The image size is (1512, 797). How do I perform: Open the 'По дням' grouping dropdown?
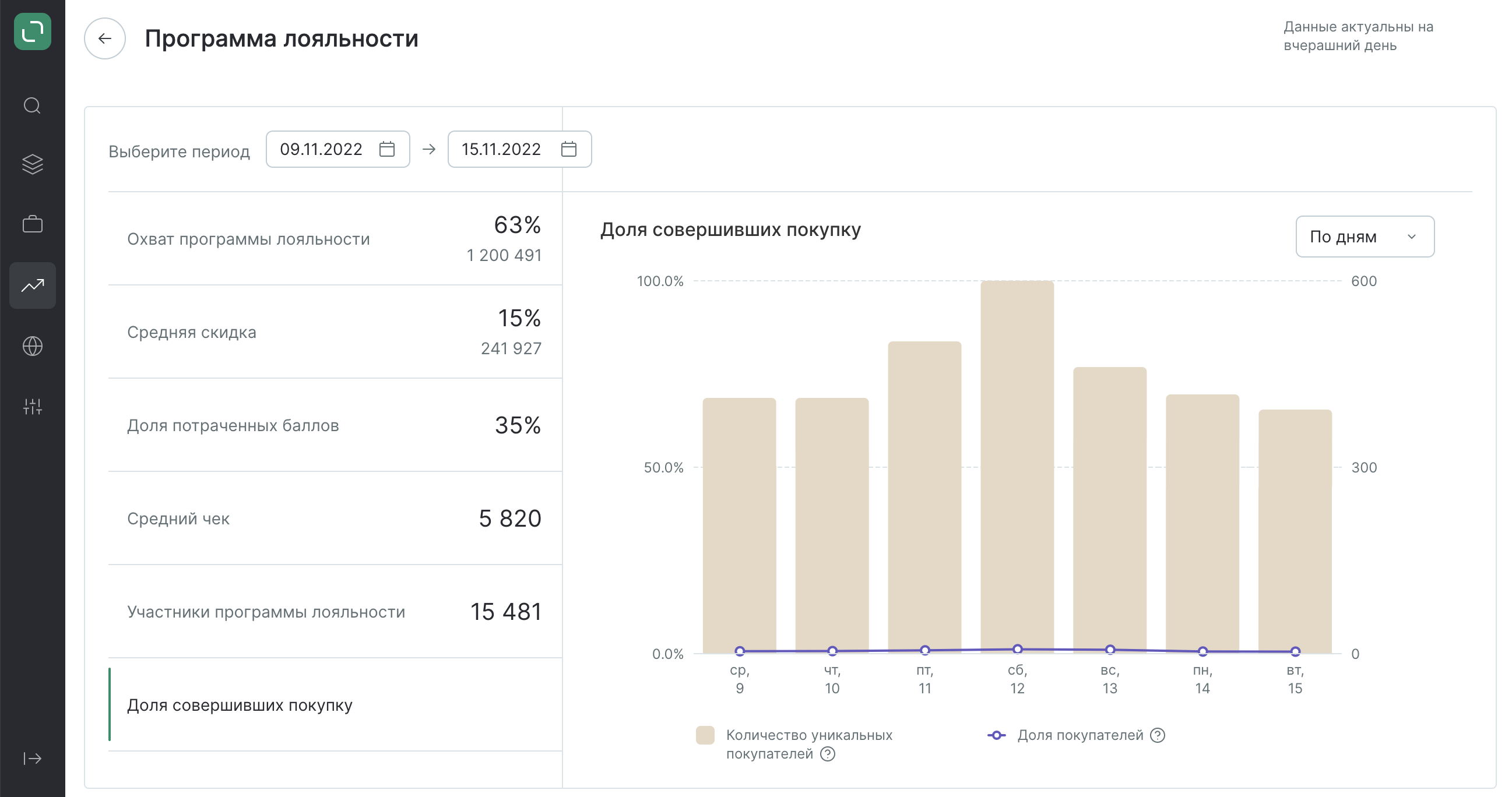(1365, 237)
